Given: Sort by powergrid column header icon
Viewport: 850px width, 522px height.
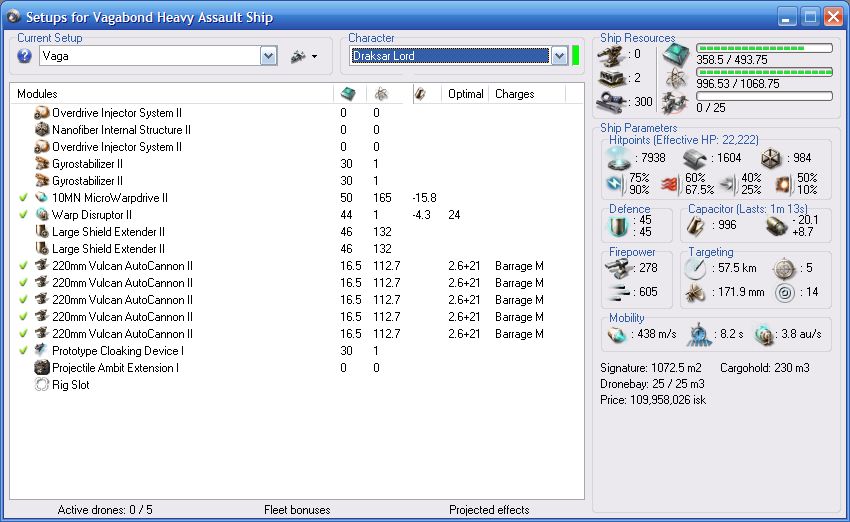Looking at the screenshot, I should click(381, 94).
